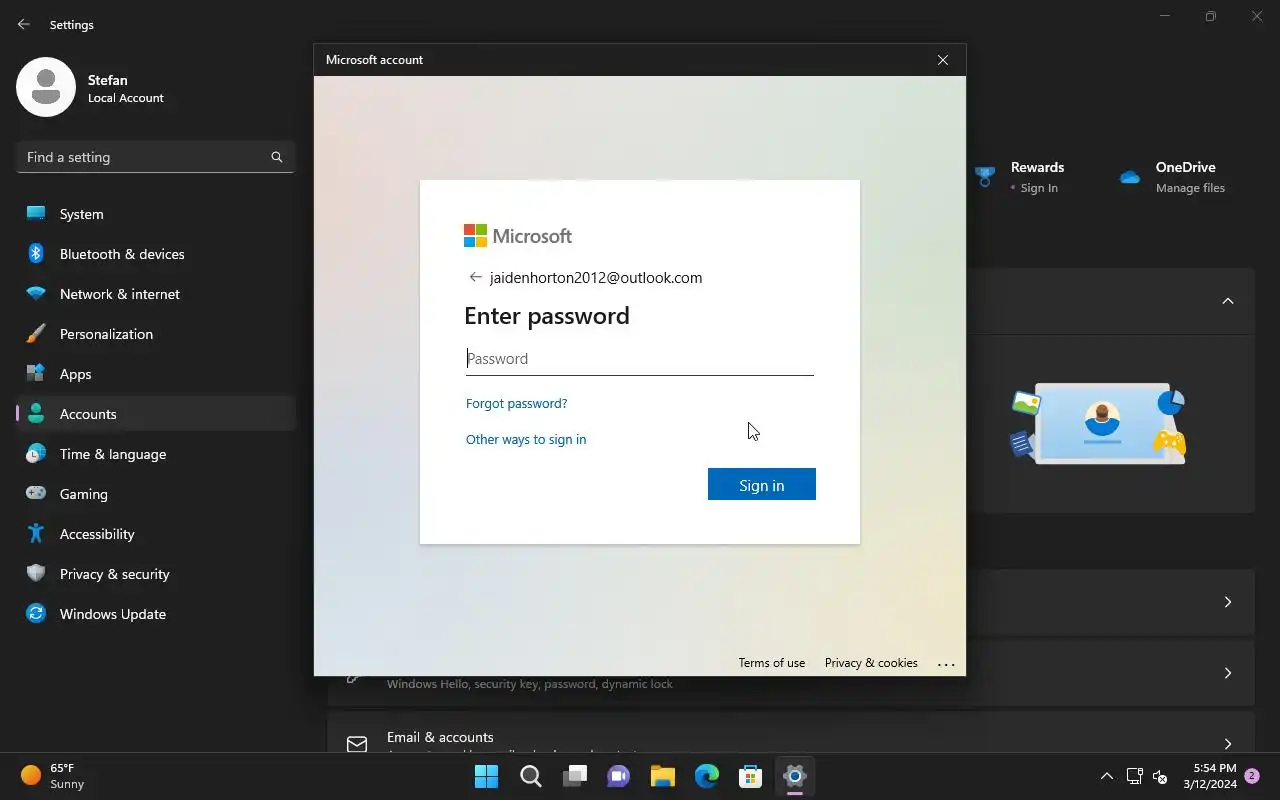
Task: Click Stefan's profile avatar picture
Action: [x=46, y=87]
